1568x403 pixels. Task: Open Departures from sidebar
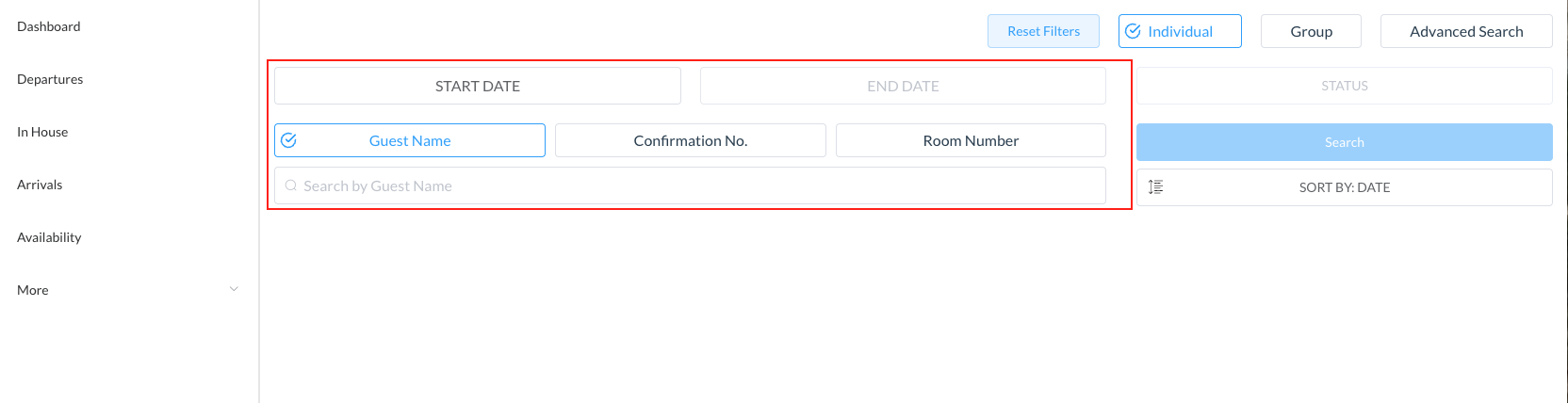[50, 79]
